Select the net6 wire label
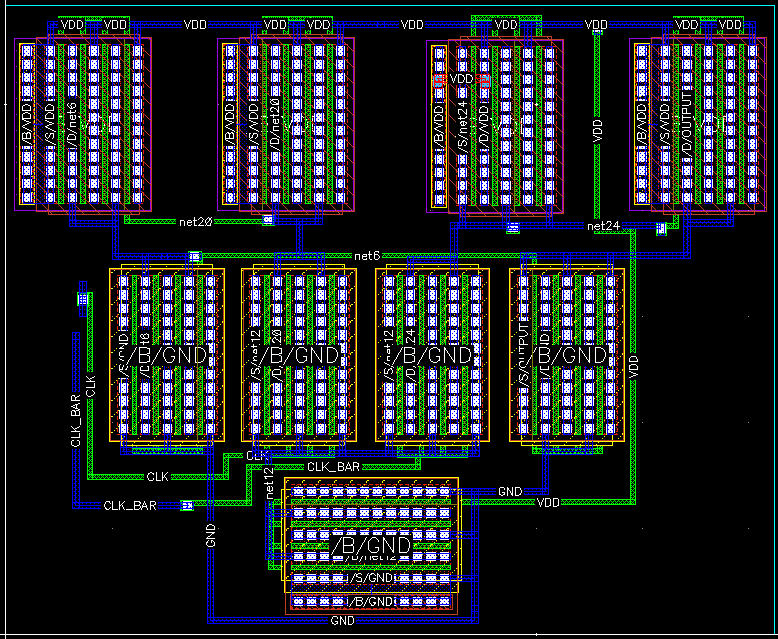The image size is (778, 639). 367,256
